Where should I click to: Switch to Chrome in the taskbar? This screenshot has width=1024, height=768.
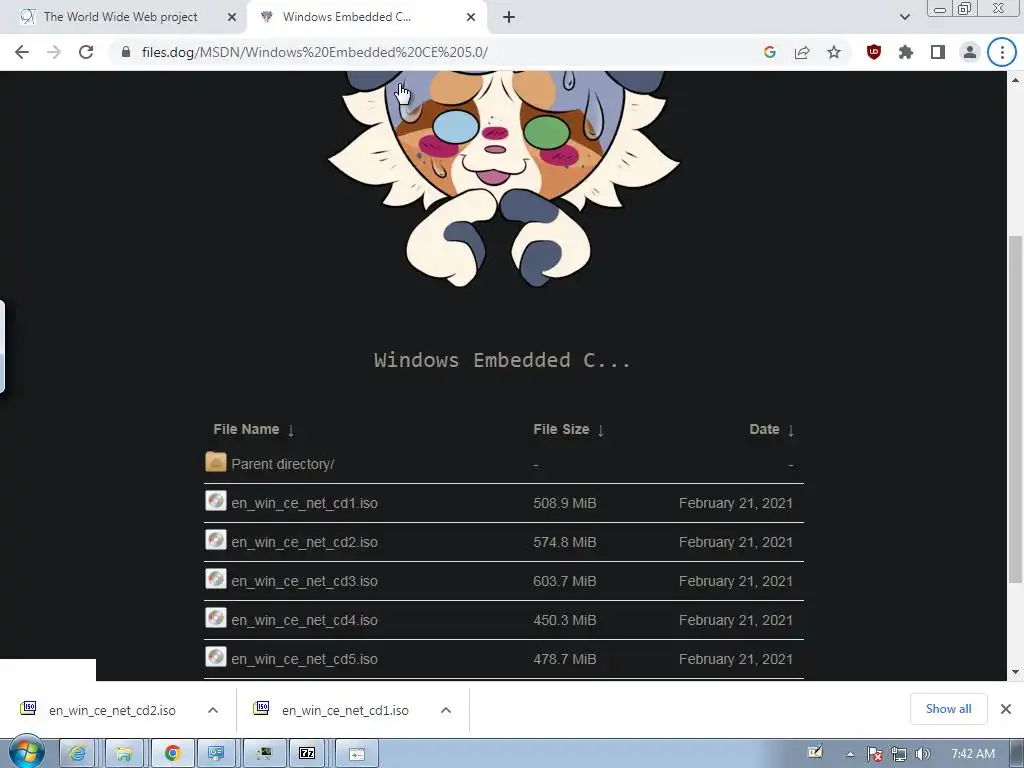click(x=172, y=754)
